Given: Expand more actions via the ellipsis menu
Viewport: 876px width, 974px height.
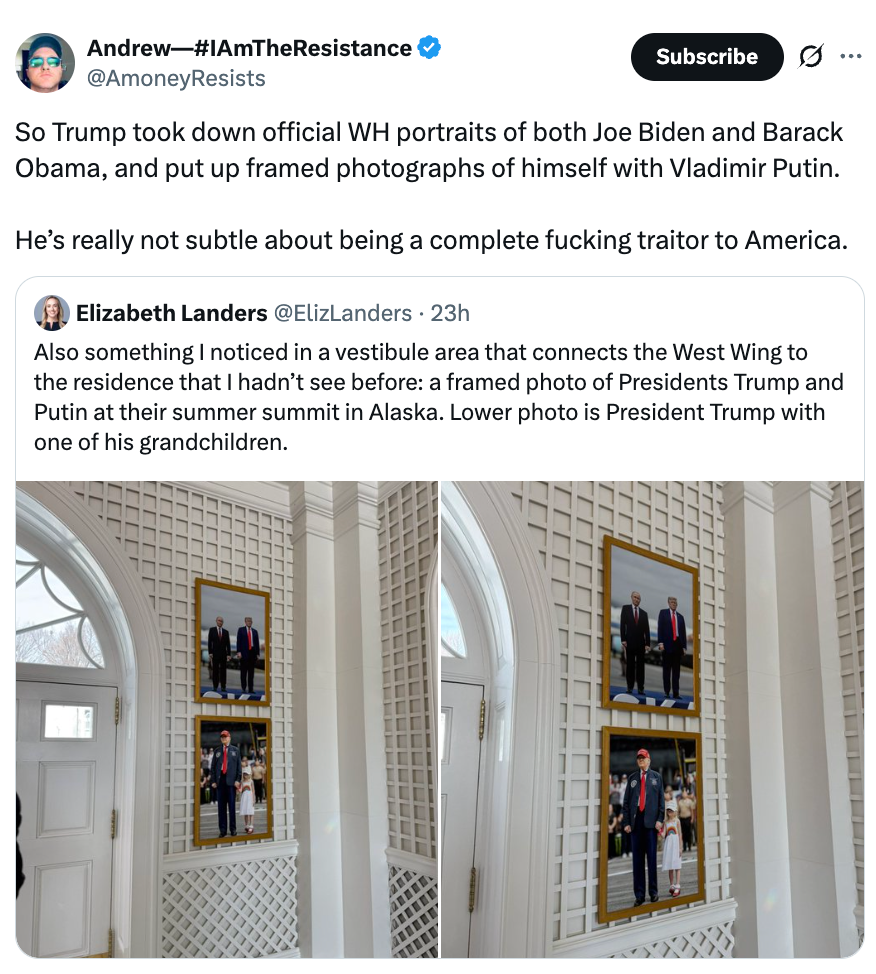Looking at the screenshot, I should pos(852,57).
